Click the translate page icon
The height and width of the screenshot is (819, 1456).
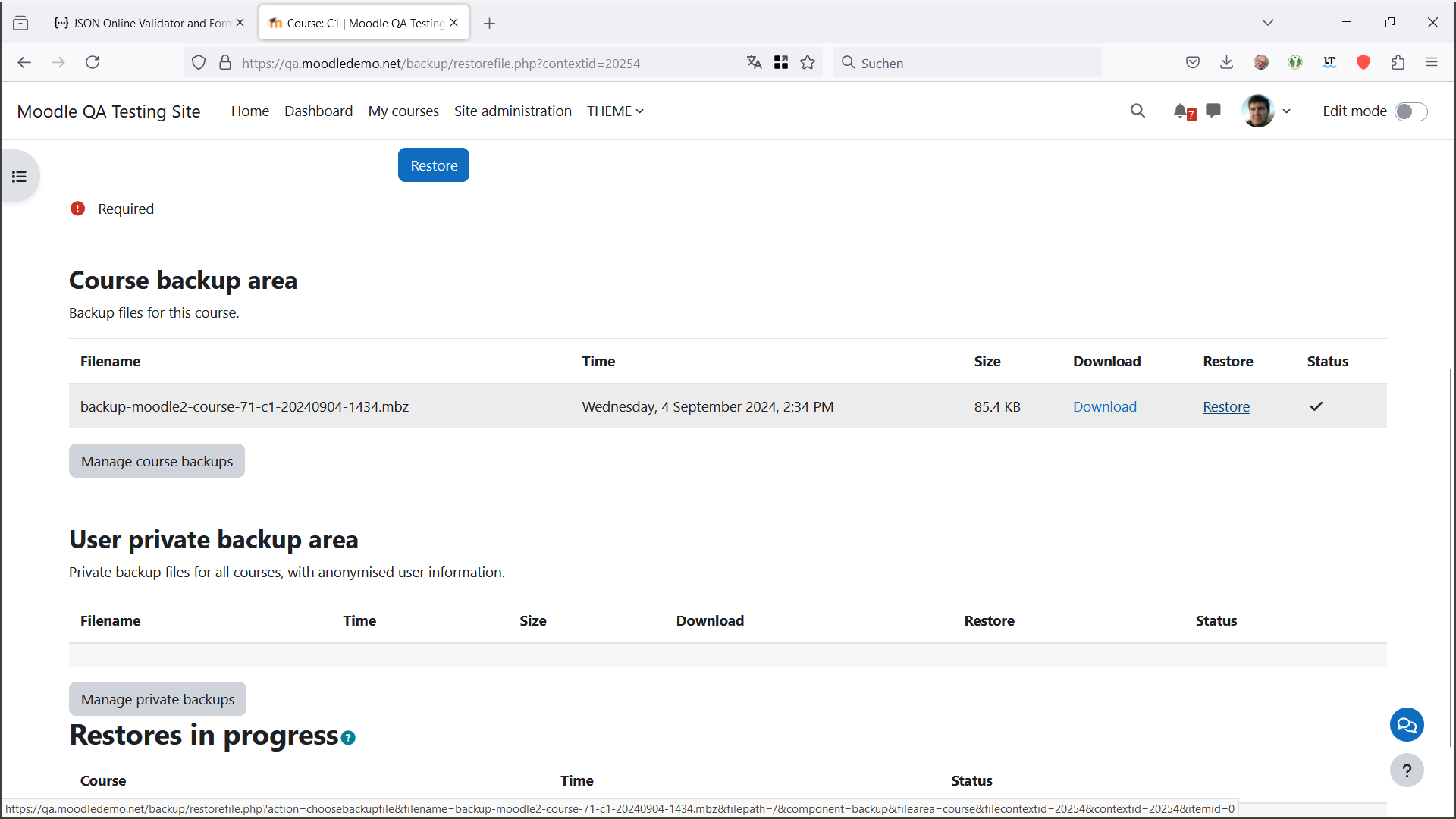(754, 63)
